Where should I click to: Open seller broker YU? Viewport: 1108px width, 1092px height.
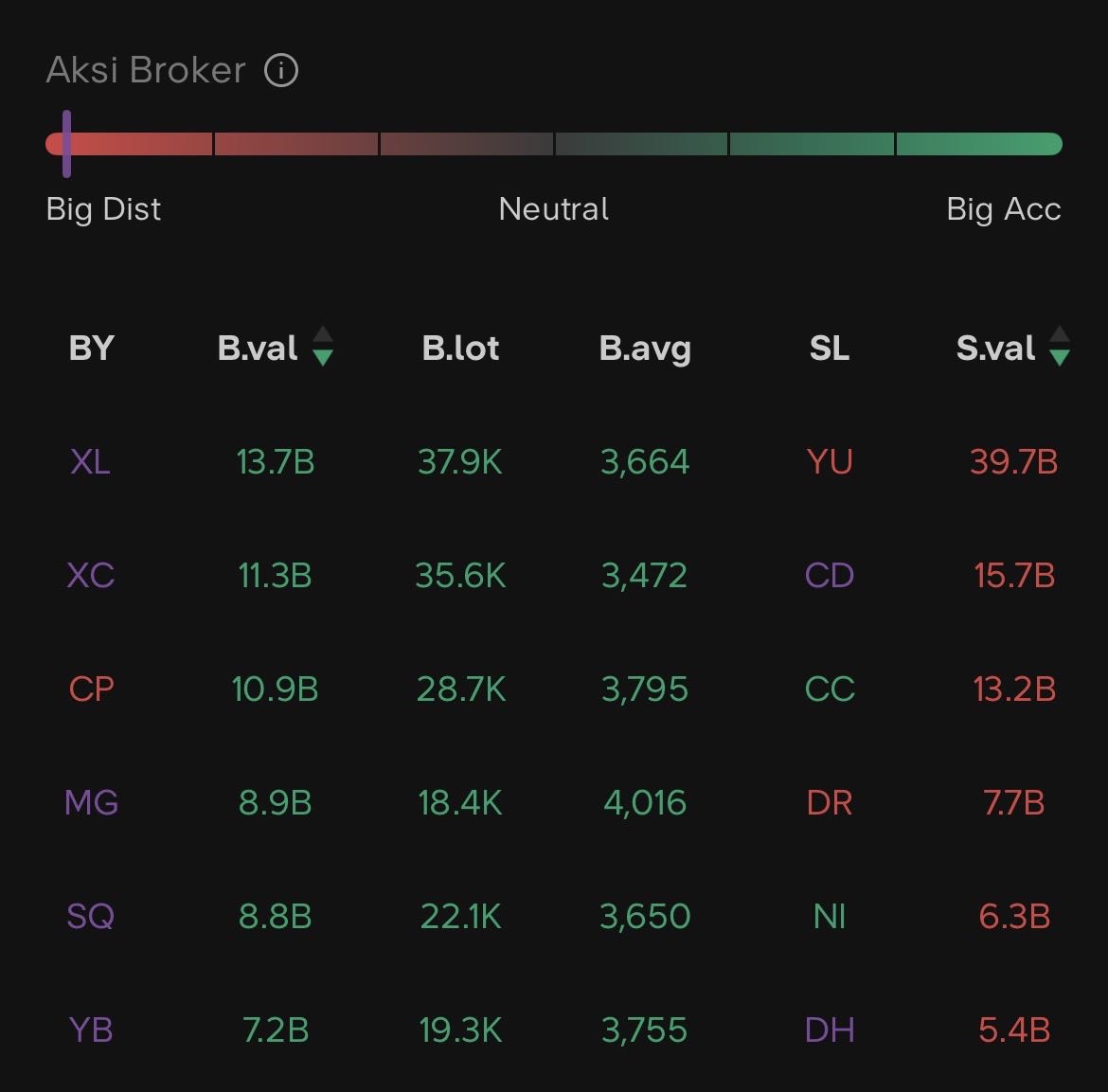[830, 462]
